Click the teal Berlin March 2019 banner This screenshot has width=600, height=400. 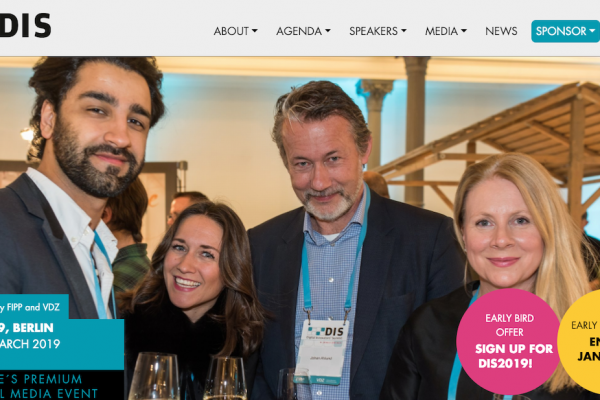pos(62,344)
